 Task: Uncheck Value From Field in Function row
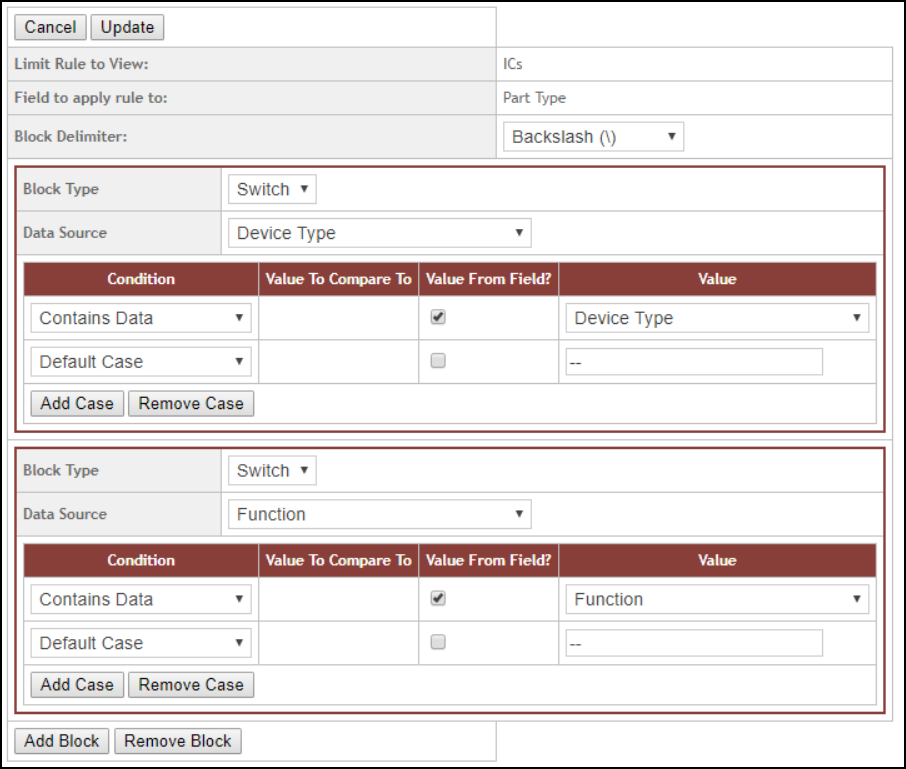click(x=438, y=598)
